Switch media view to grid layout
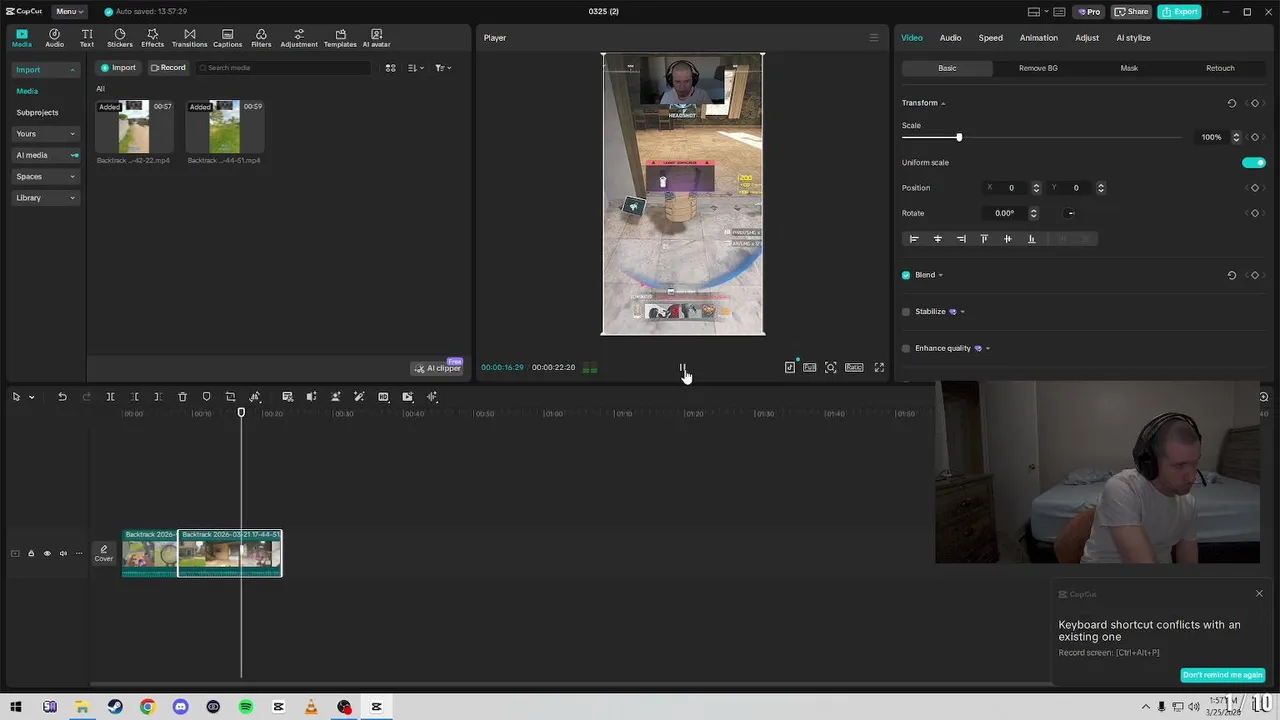This screenshot has width=1280, height=720. [x=390, y=68]
